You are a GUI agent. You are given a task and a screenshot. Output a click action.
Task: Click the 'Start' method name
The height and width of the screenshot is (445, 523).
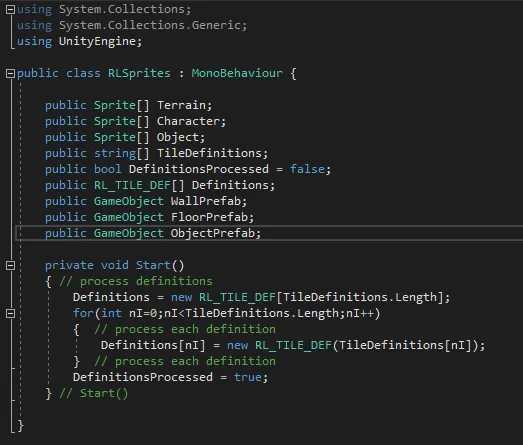[153, 266]
